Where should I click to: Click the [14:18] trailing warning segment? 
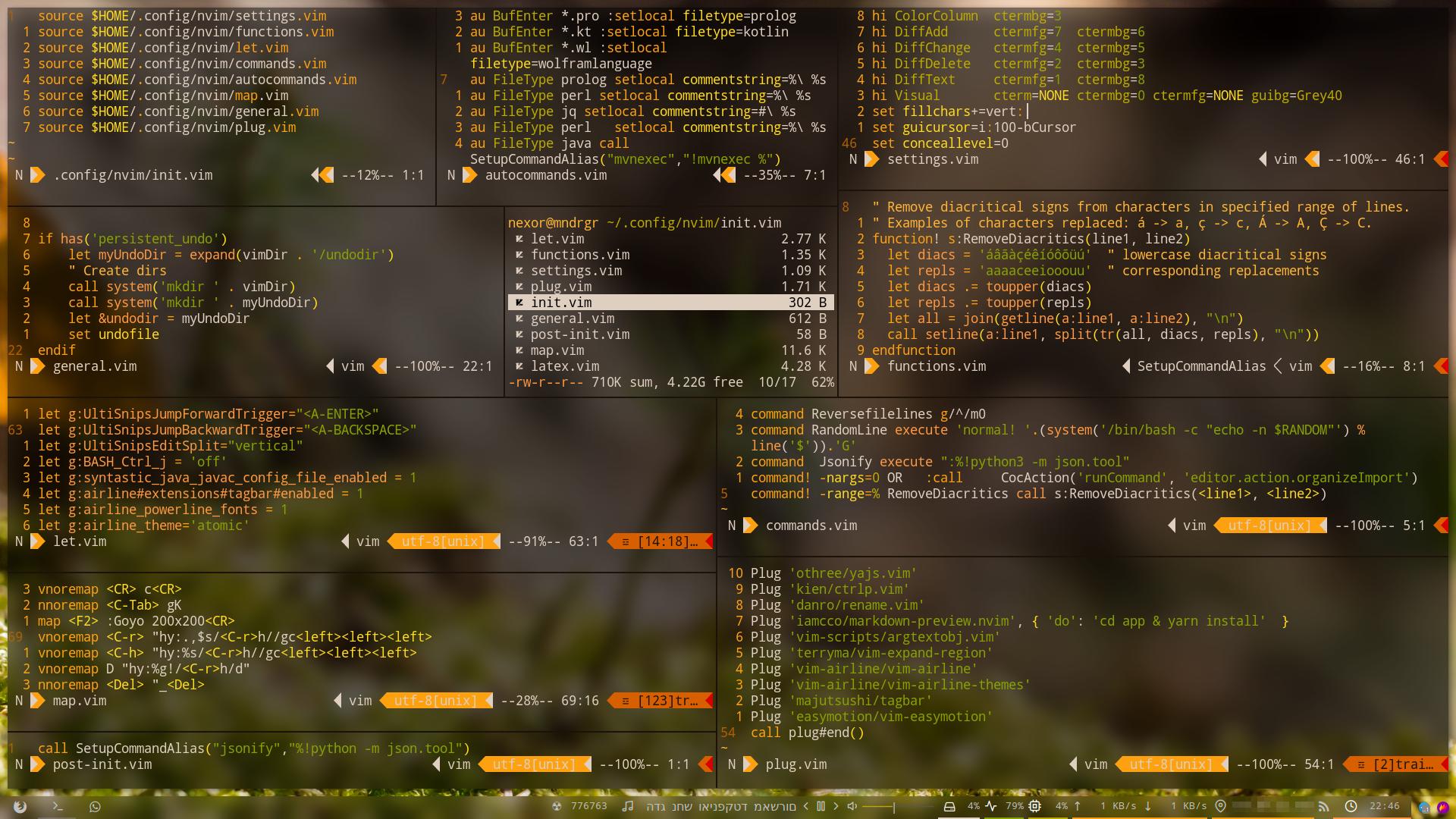point(661,541)
